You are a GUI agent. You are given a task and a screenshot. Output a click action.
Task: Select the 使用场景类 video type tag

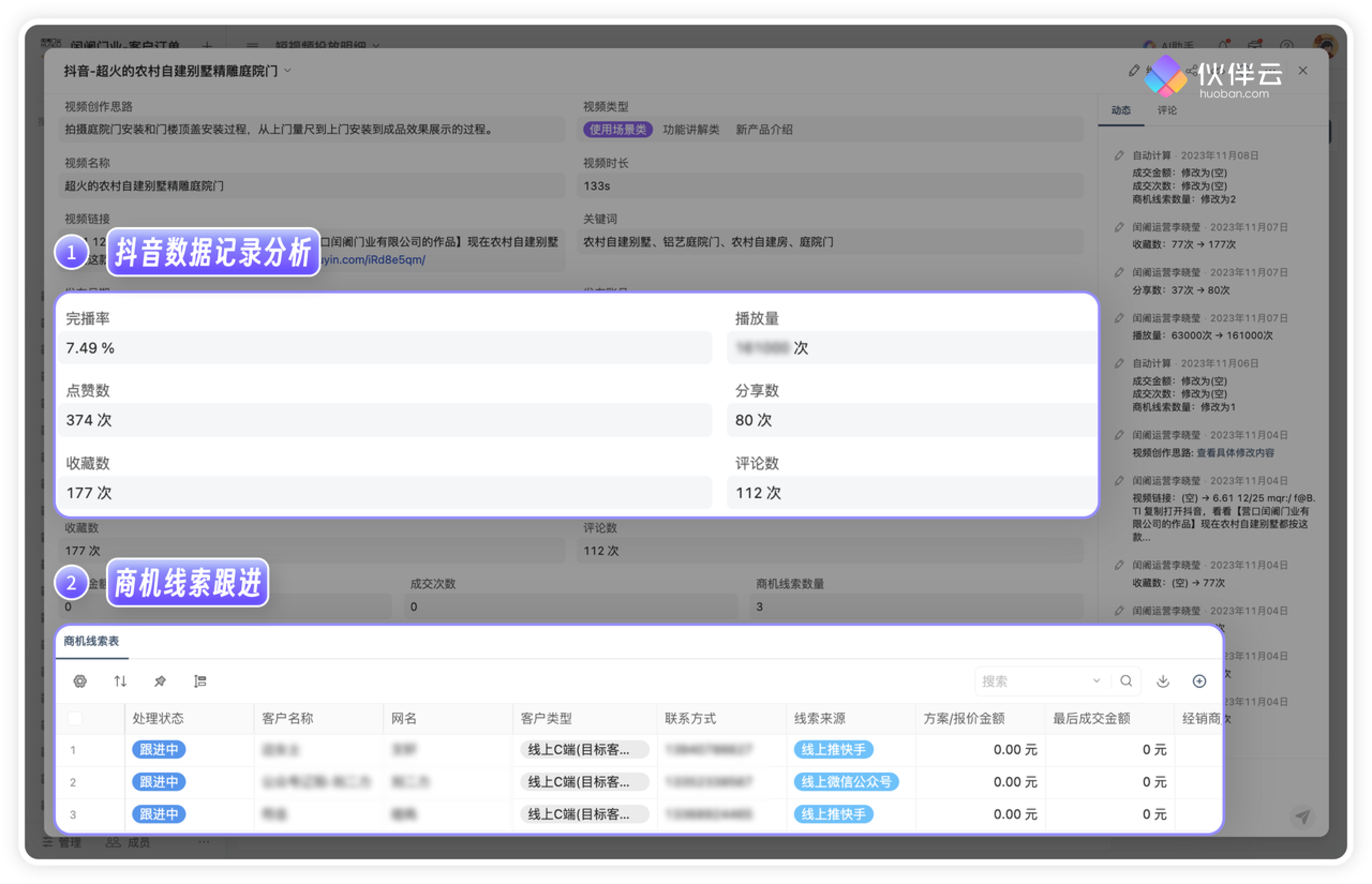(x=618, y=130)
